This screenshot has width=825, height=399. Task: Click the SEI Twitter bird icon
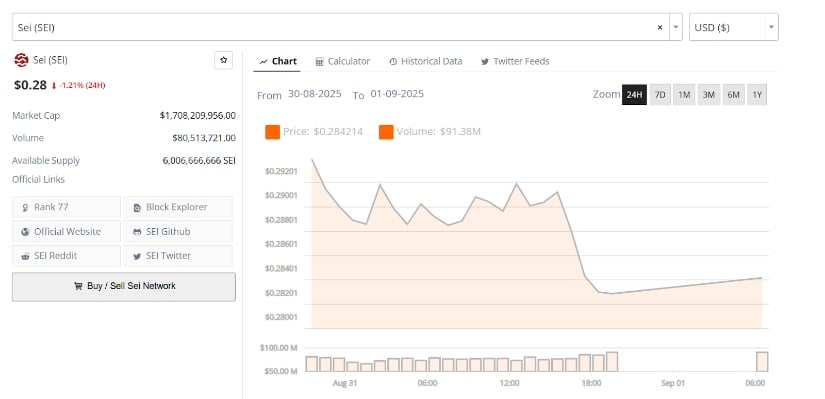pyautogui.click(x=137, y=256)
